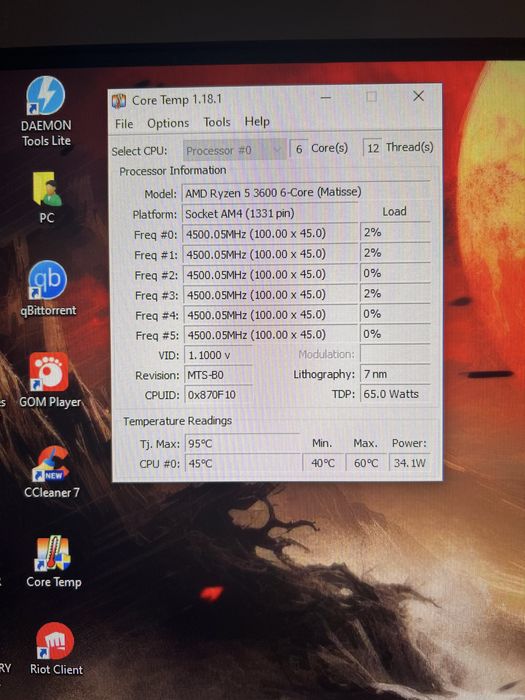Click the Revision value MTS-B0
Image resolution: width=525 pixels, height=700 pixels.
(218, 375)
